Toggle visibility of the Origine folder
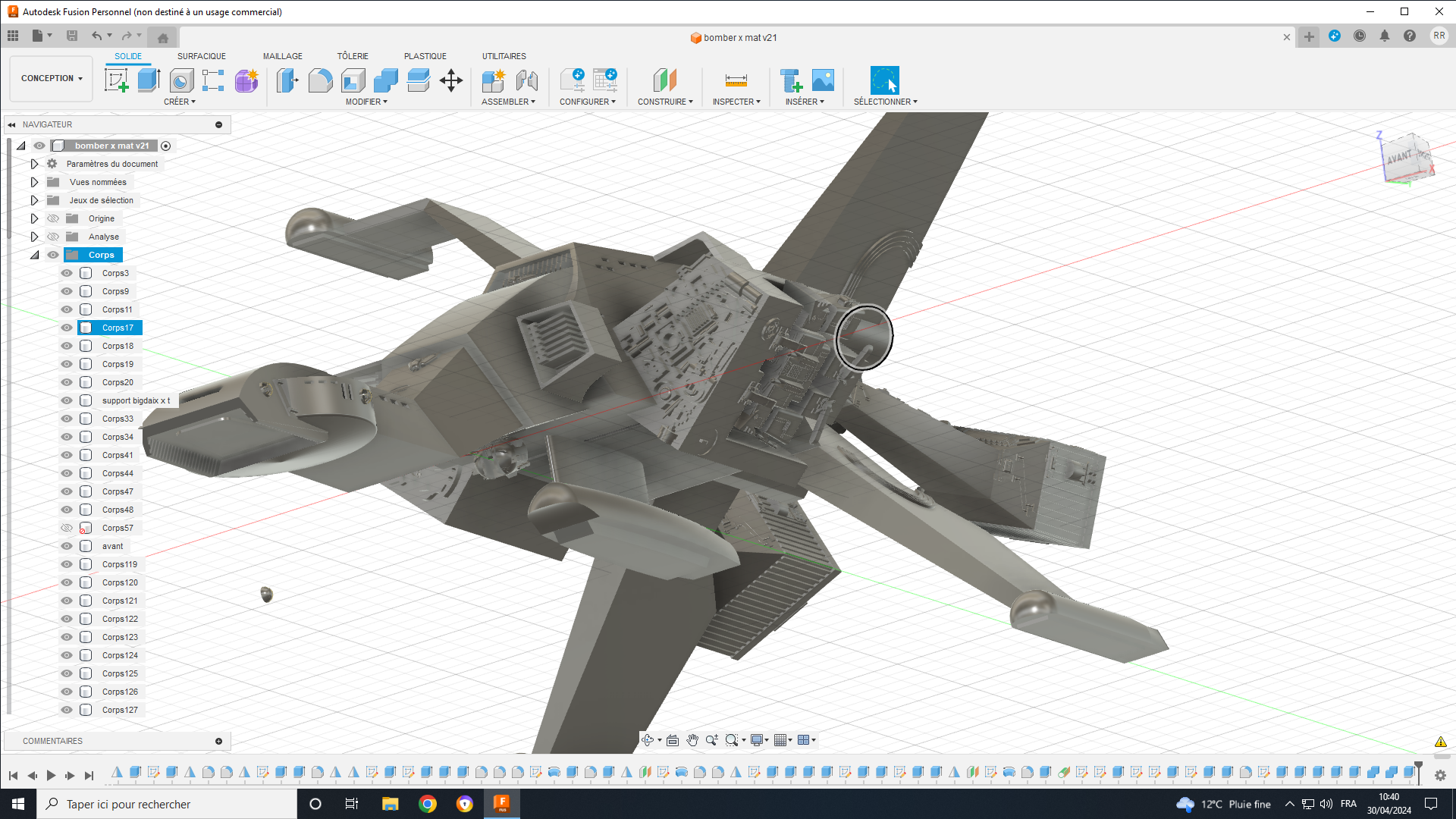 pos(53,218)
